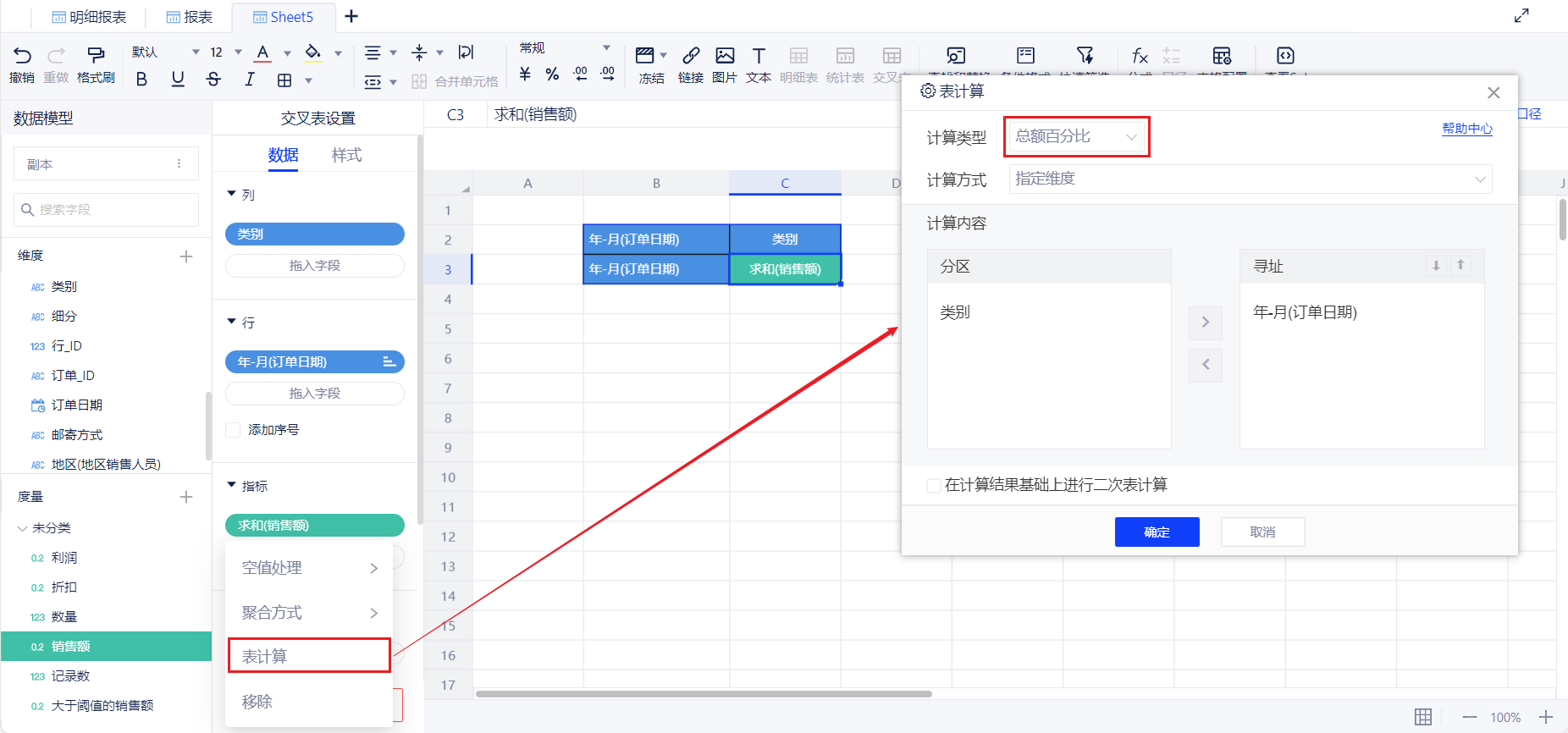This screenshot has height=733, width=1568.
Task: Insert an image using 图片 icon
Action: 725,56
